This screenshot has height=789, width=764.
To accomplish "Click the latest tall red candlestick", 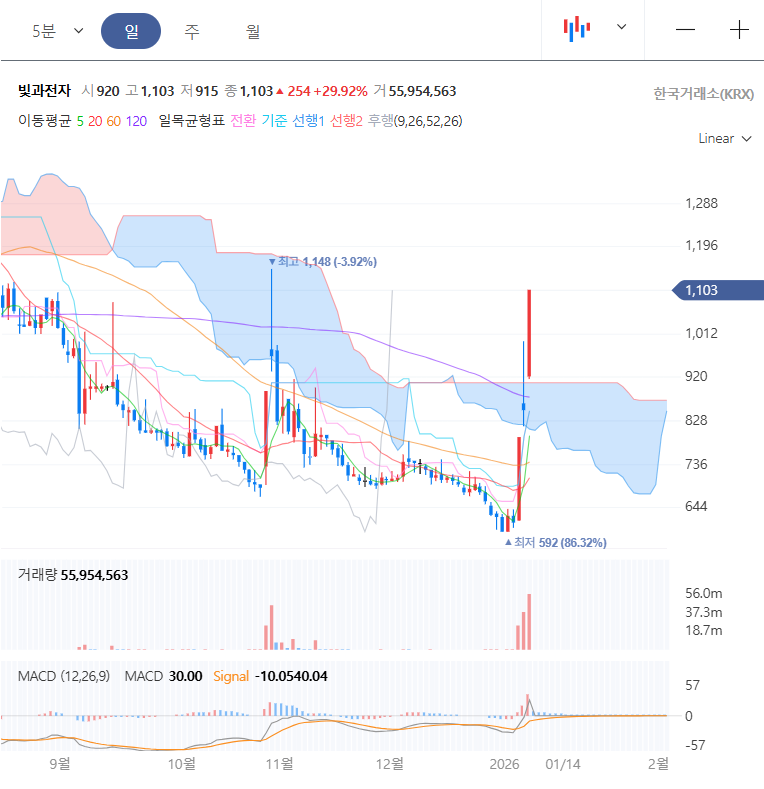I will 529,334.
